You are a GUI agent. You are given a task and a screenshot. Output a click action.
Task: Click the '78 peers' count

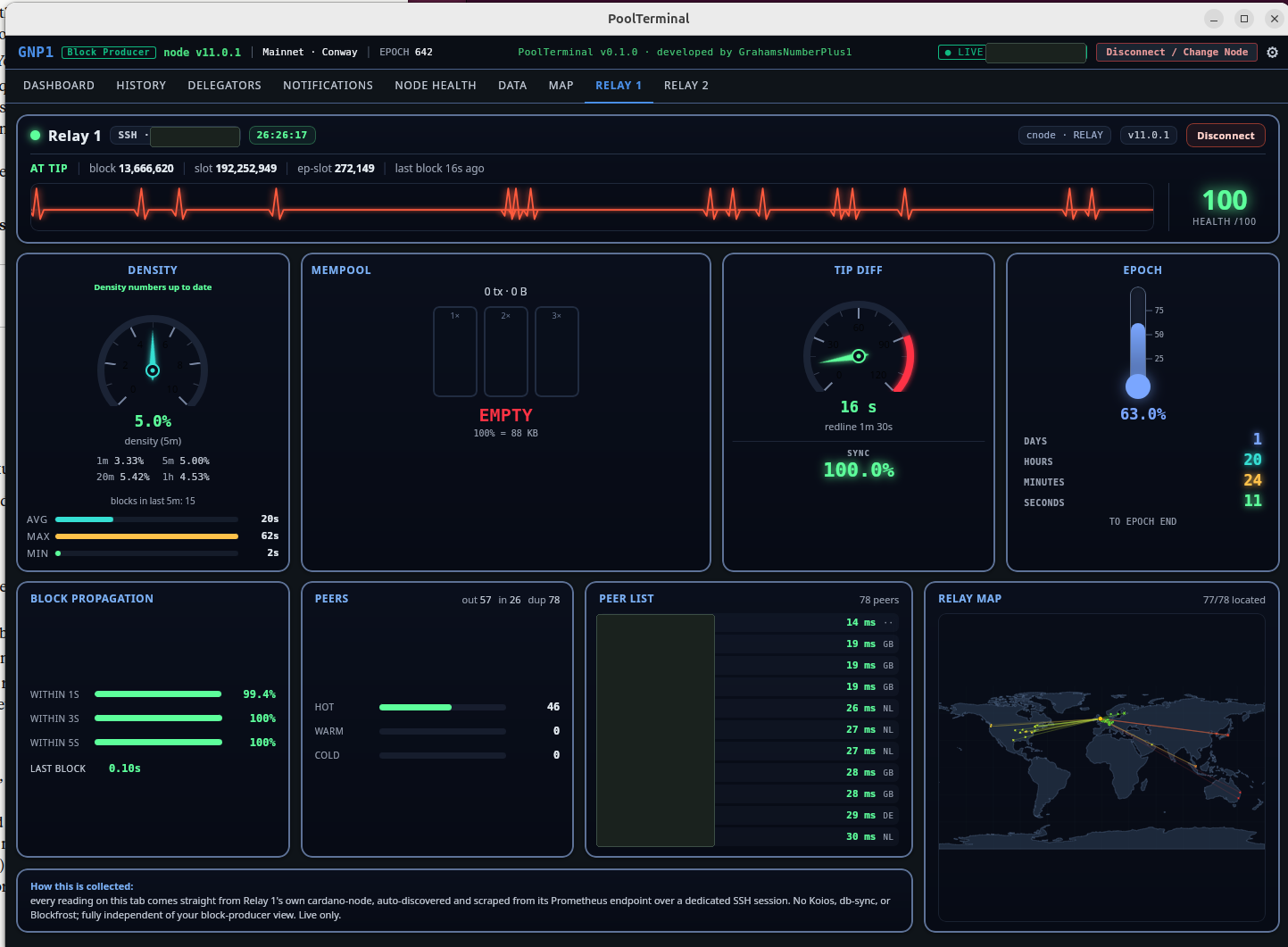tap(879, 600)
